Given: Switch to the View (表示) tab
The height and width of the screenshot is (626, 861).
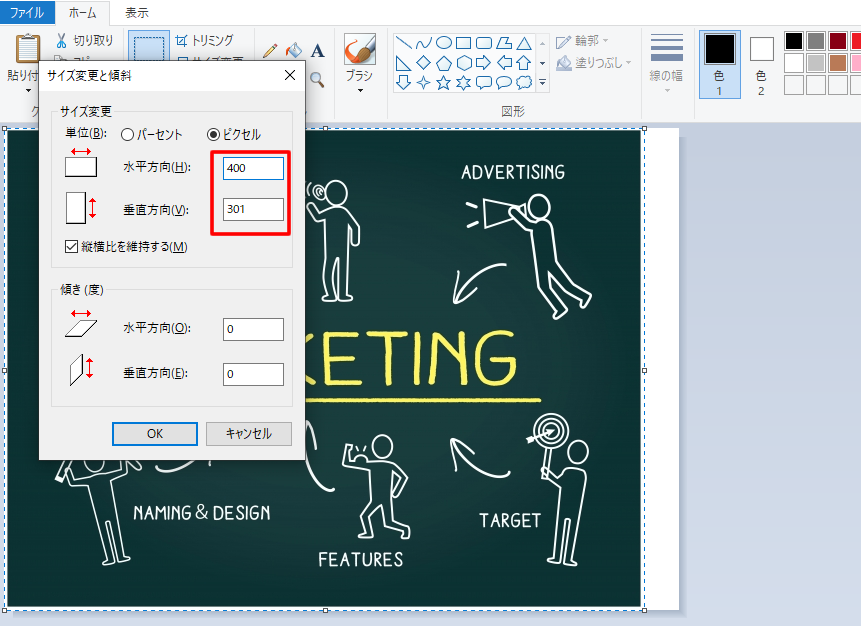Looking at the screenshot, I should [x=137, y=13].
